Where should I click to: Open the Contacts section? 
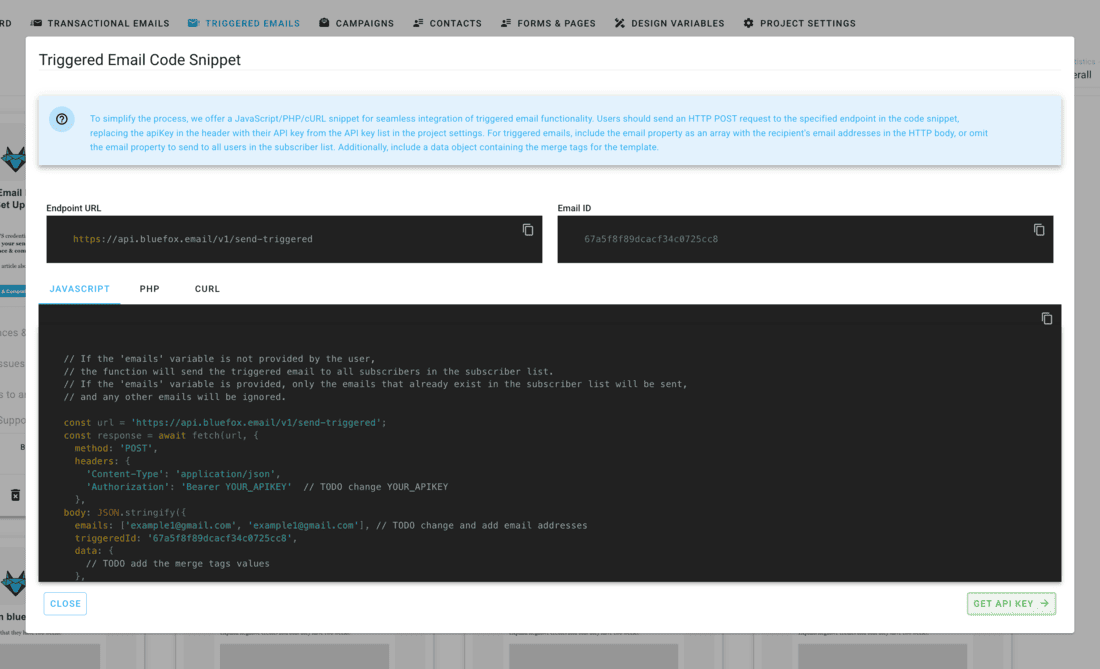click(x=455, y=23)
